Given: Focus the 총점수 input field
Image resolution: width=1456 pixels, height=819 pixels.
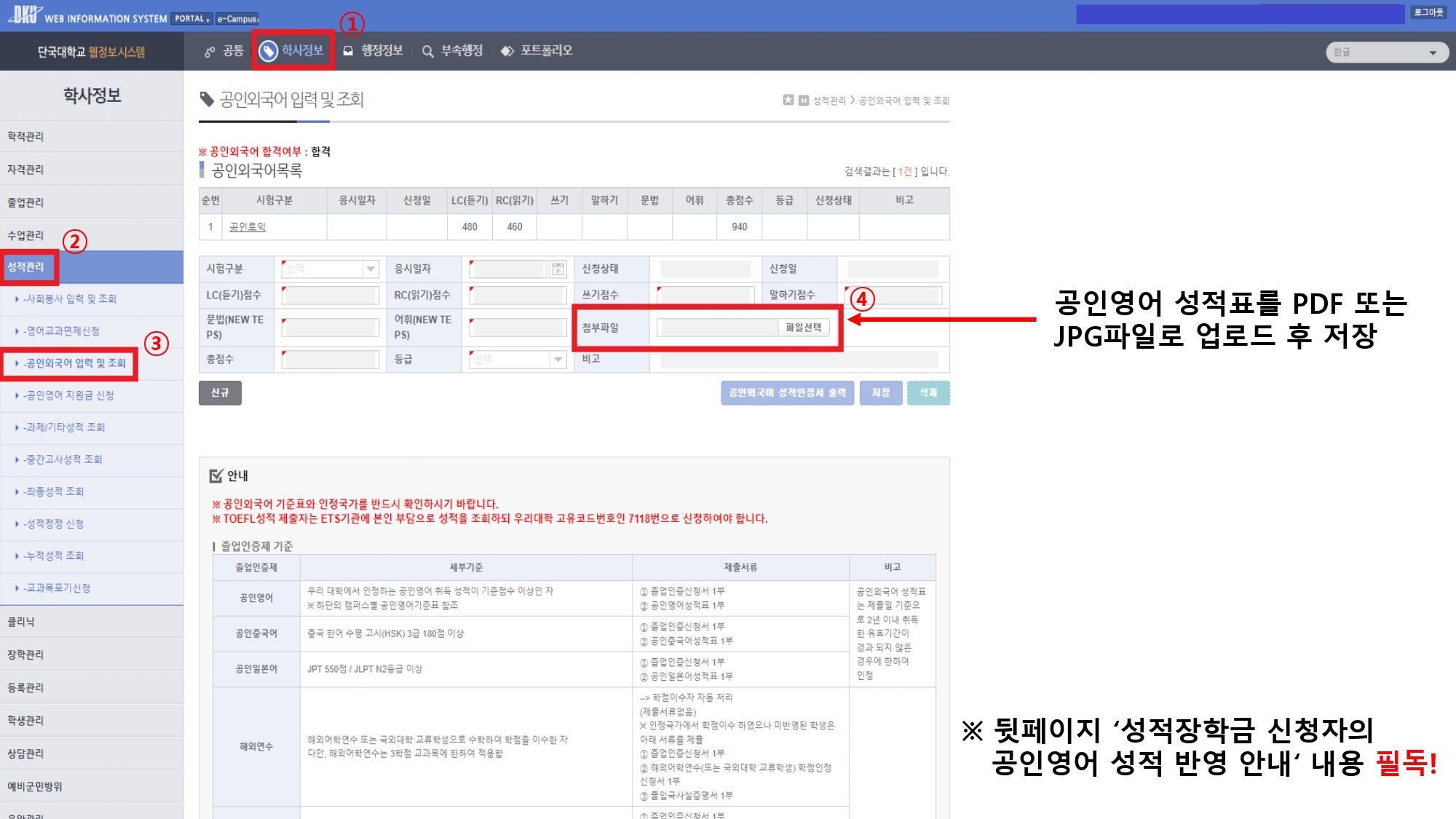Looking at the screenshot, I should [331, 360].
